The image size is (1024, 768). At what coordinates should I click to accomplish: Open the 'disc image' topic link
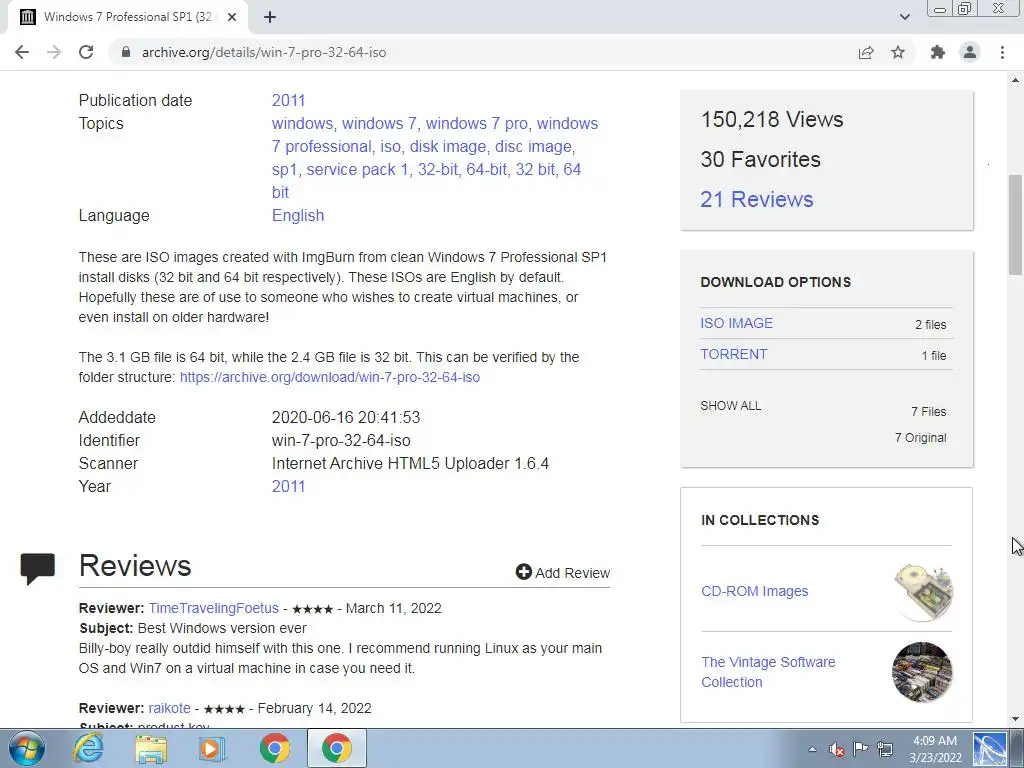(534, 146)
